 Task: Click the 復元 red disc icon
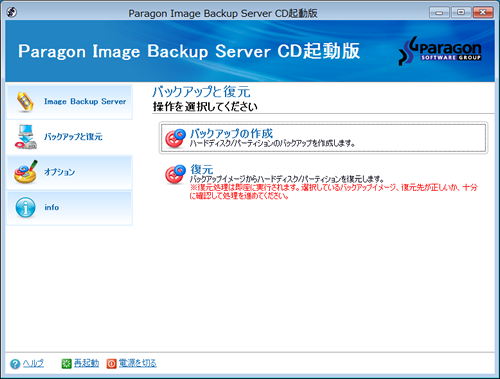pos(175,174)
